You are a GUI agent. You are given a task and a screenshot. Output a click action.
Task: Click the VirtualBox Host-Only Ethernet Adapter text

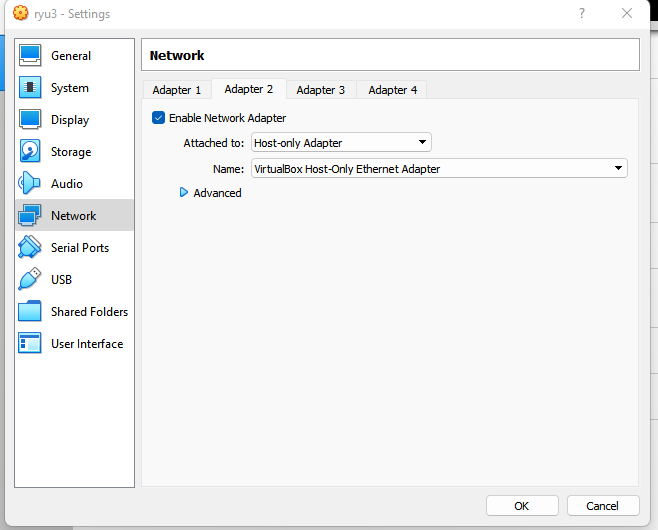pos(347,169)
